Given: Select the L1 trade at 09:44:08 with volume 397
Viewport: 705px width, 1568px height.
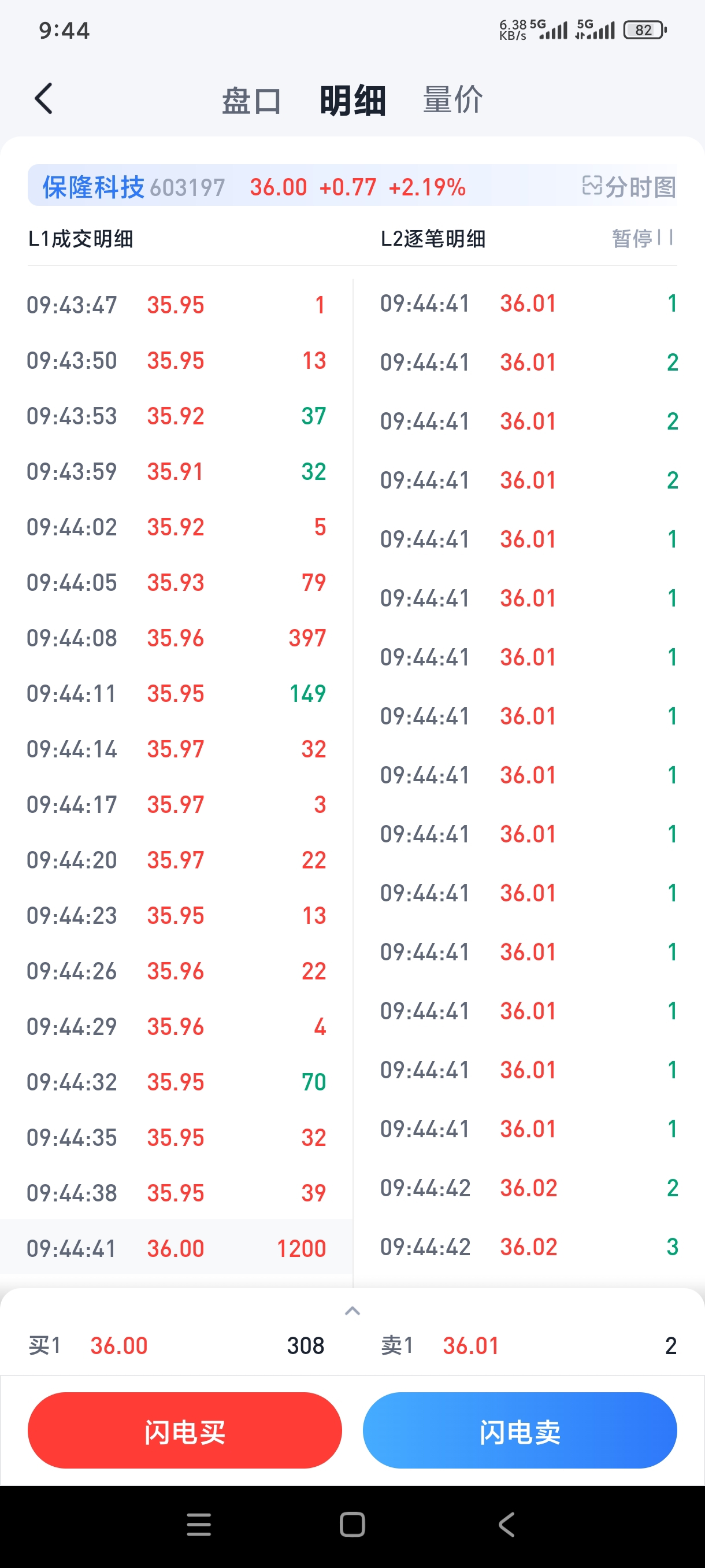Looking at the screenshot, I should [x=176, y=638].
